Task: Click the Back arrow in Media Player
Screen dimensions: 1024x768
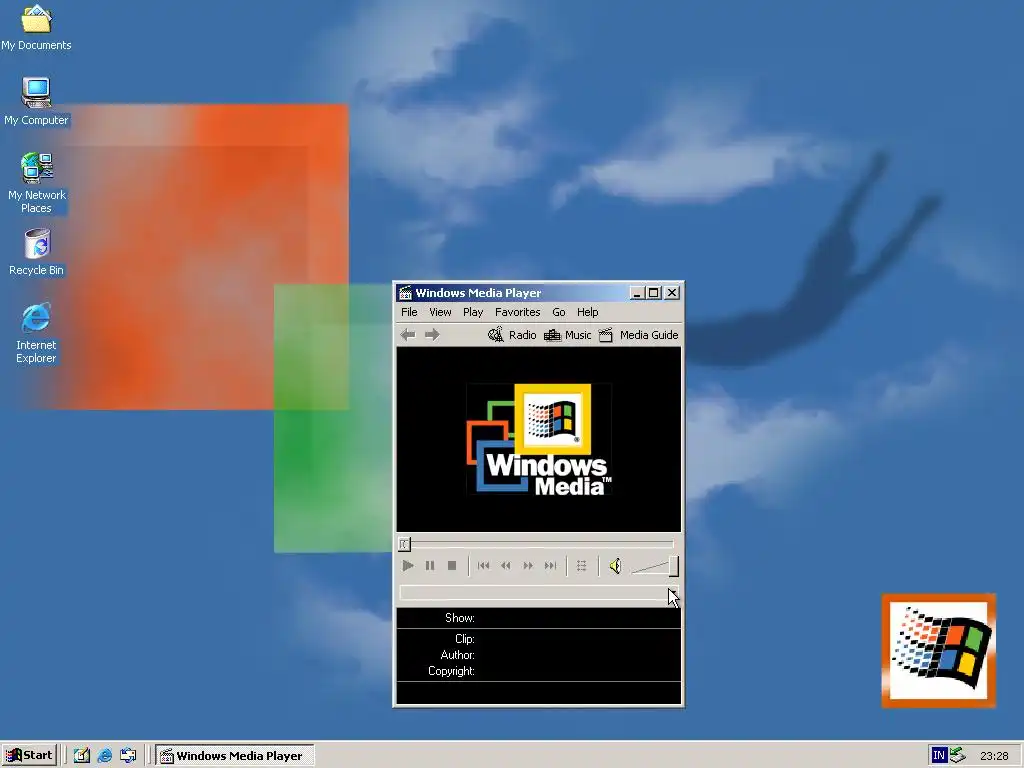Action: [x=408, y=335]
